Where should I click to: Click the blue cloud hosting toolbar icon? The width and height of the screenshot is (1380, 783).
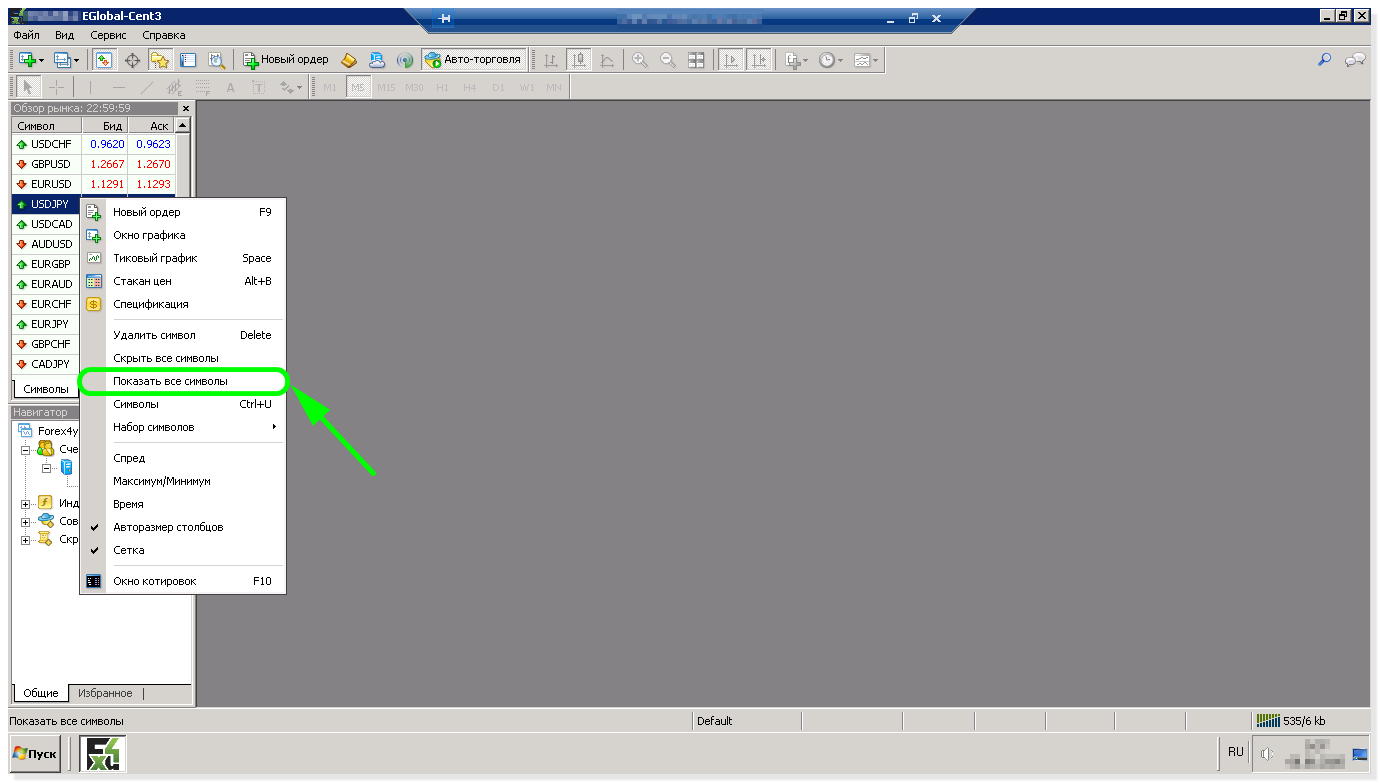(377, 60)
